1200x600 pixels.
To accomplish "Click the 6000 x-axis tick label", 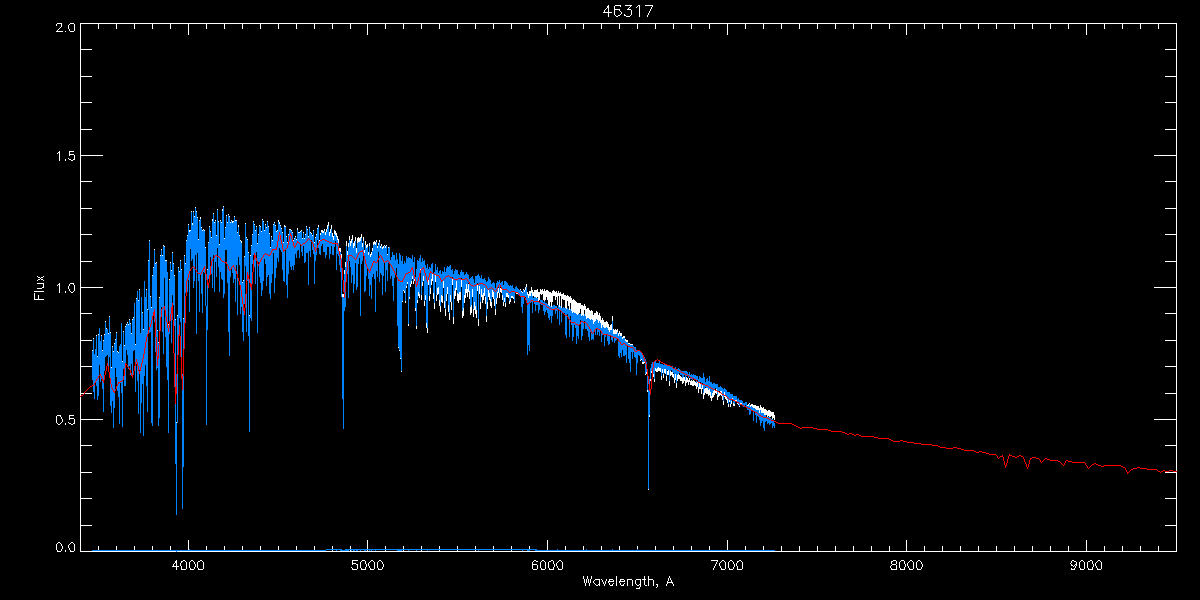I will point(547,565).
